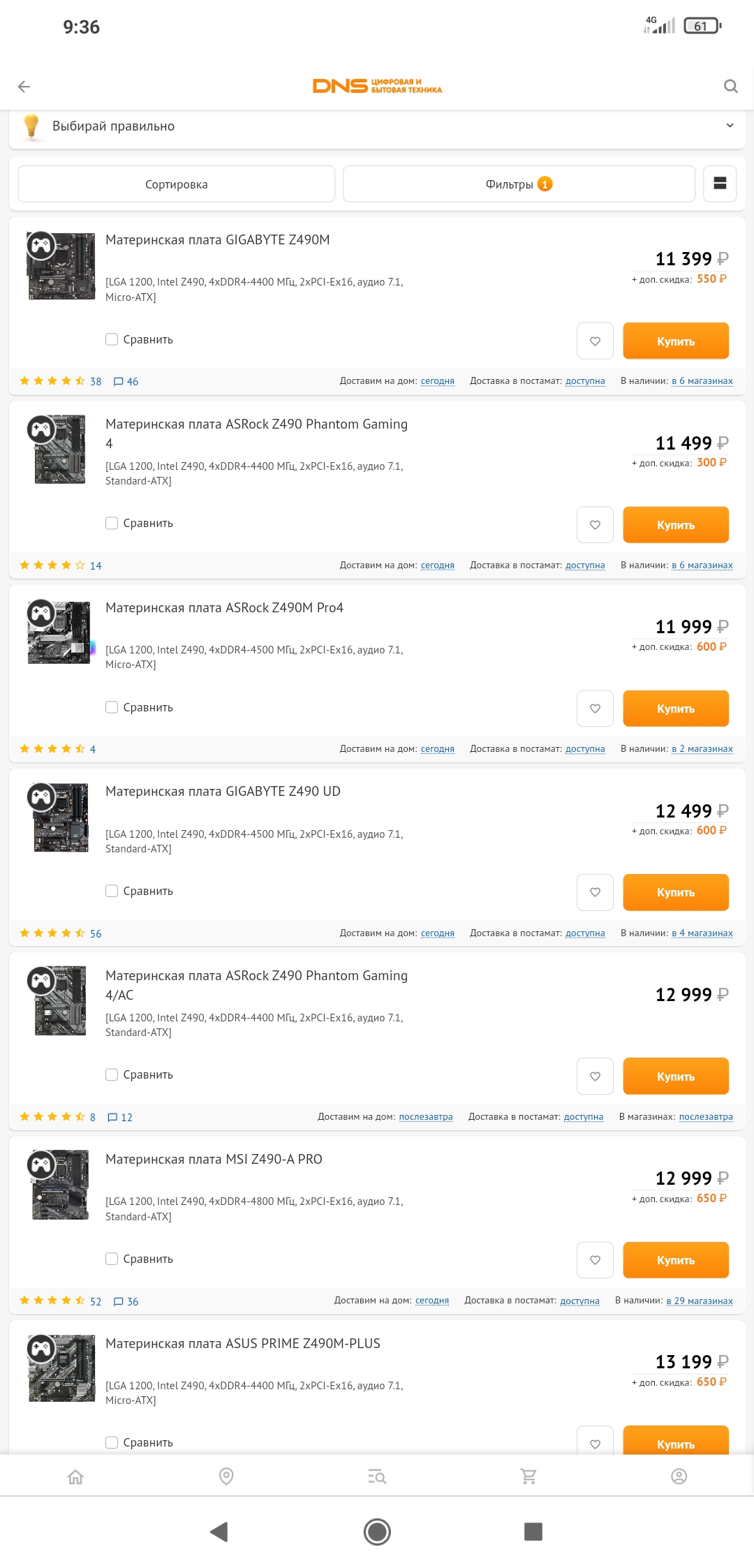Open catalog search icon in bottom bar

coord(377,1476)
